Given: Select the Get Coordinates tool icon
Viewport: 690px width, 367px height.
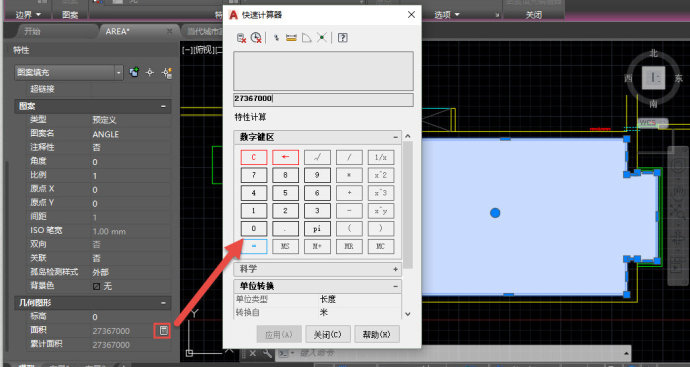Looking at the screenshot, I should coord(276,38).
